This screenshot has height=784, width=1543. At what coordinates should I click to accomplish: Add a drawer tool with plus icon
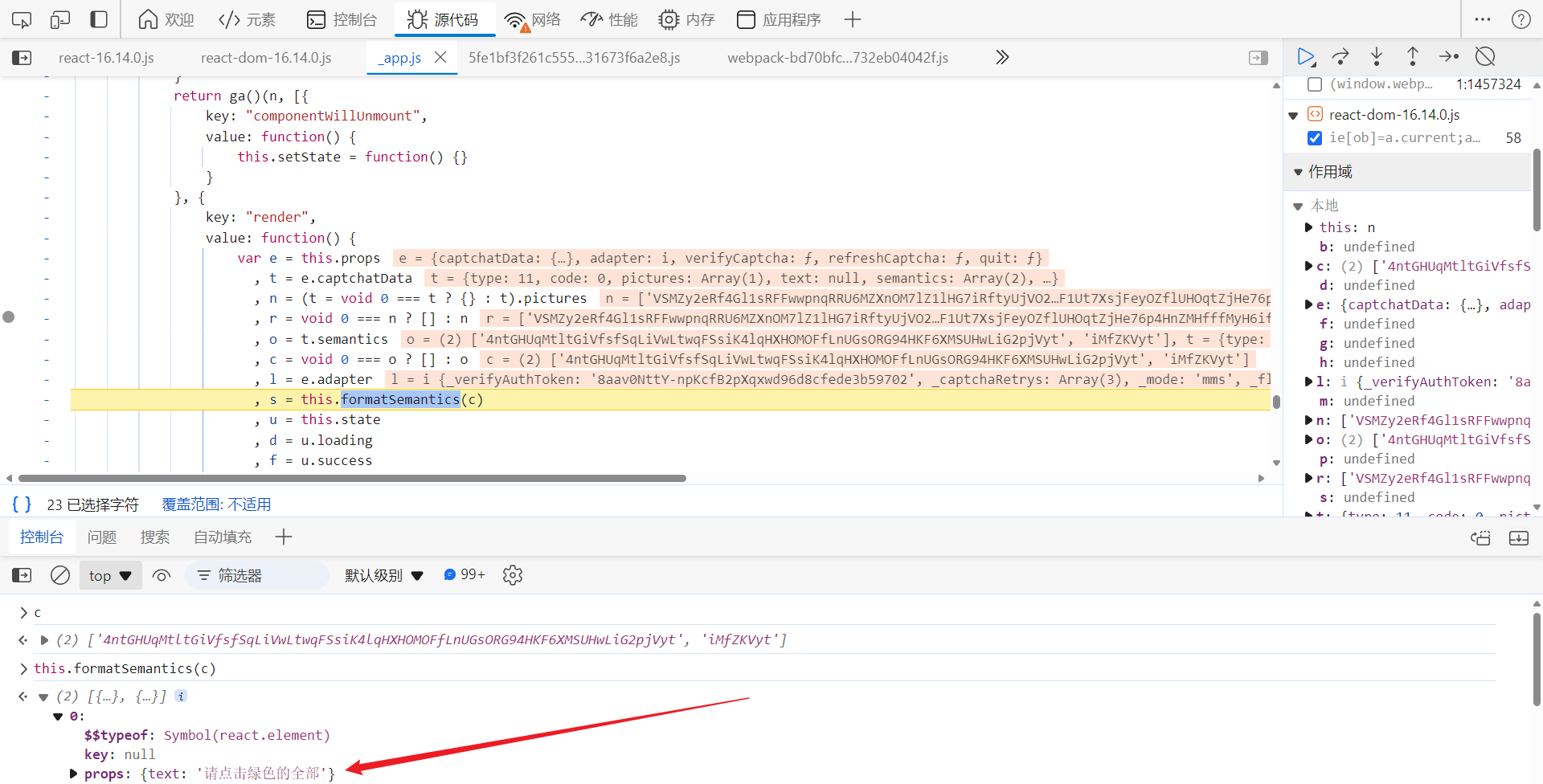pyautogui.click(x=284, y=537)
